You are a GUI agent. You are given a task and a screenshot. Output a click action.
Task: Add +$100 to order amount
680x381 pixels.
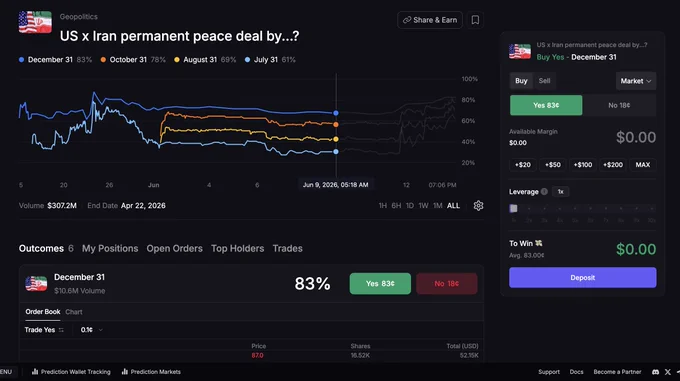click(582, 165)
